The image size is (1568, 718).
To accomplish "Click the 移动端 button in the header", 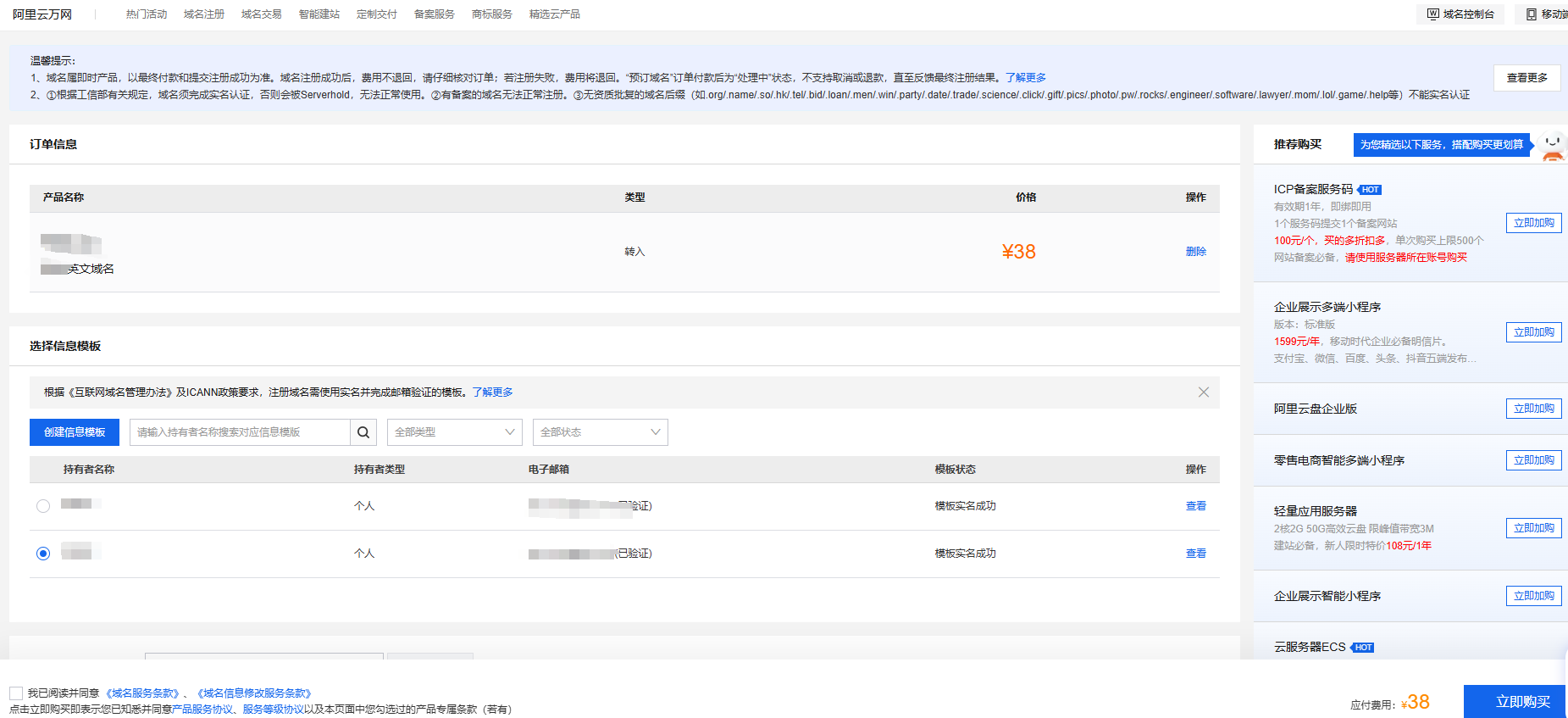I will [1543, 14].
